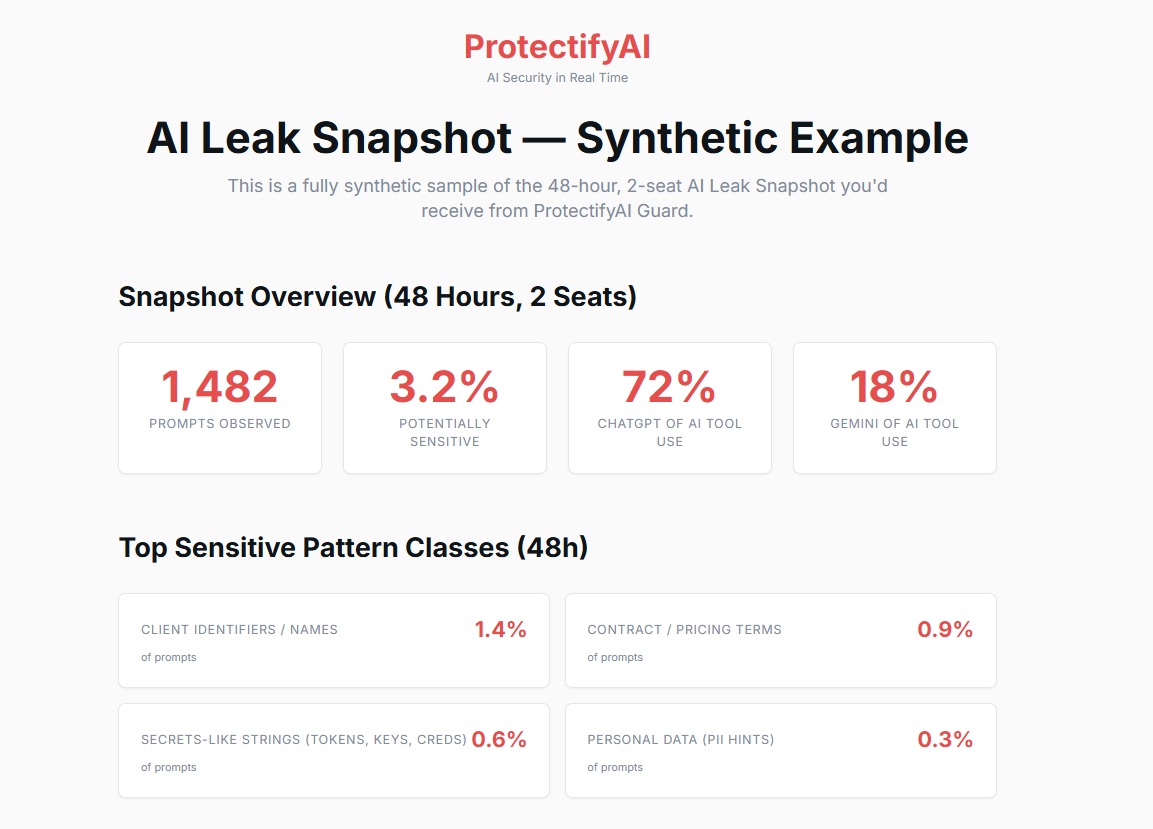The width and height of the screenshot is (1153, 829).
Task: Click the 1.4% client identifiers value
Action: pos(500,629)
